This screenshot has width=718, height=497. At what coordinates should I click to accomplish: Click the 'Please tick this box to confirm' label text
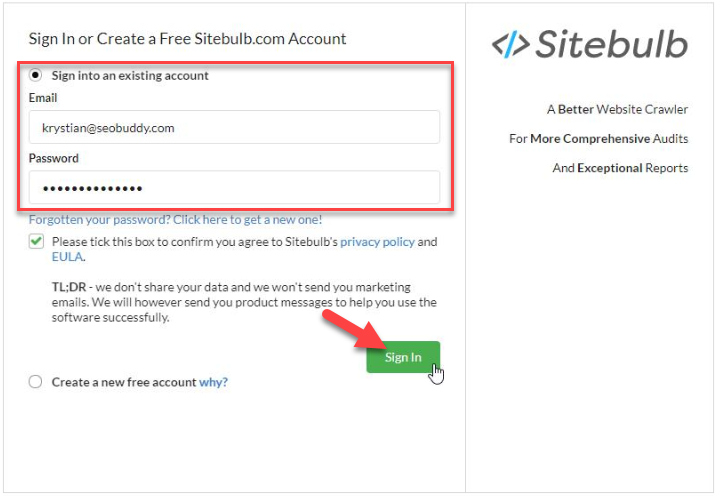click(245, 249)
